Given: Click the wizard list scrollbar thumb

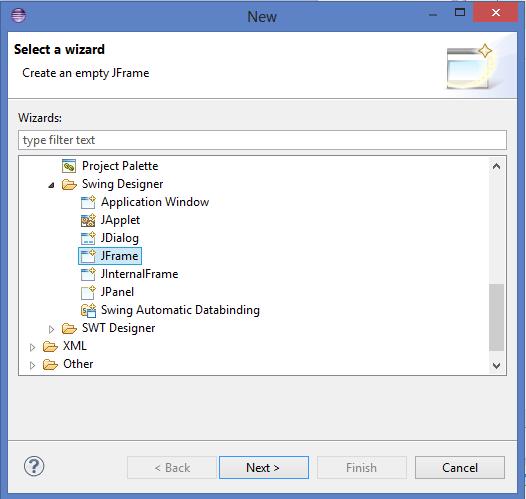Looking at the screenshot, I should point(496,317).
